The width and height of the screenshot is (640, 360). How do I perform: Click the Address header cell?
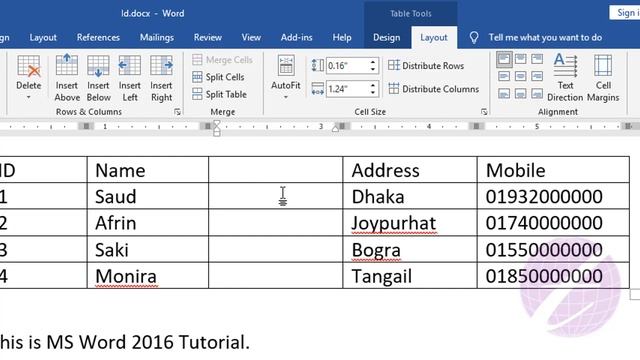[x=410, y=170]
